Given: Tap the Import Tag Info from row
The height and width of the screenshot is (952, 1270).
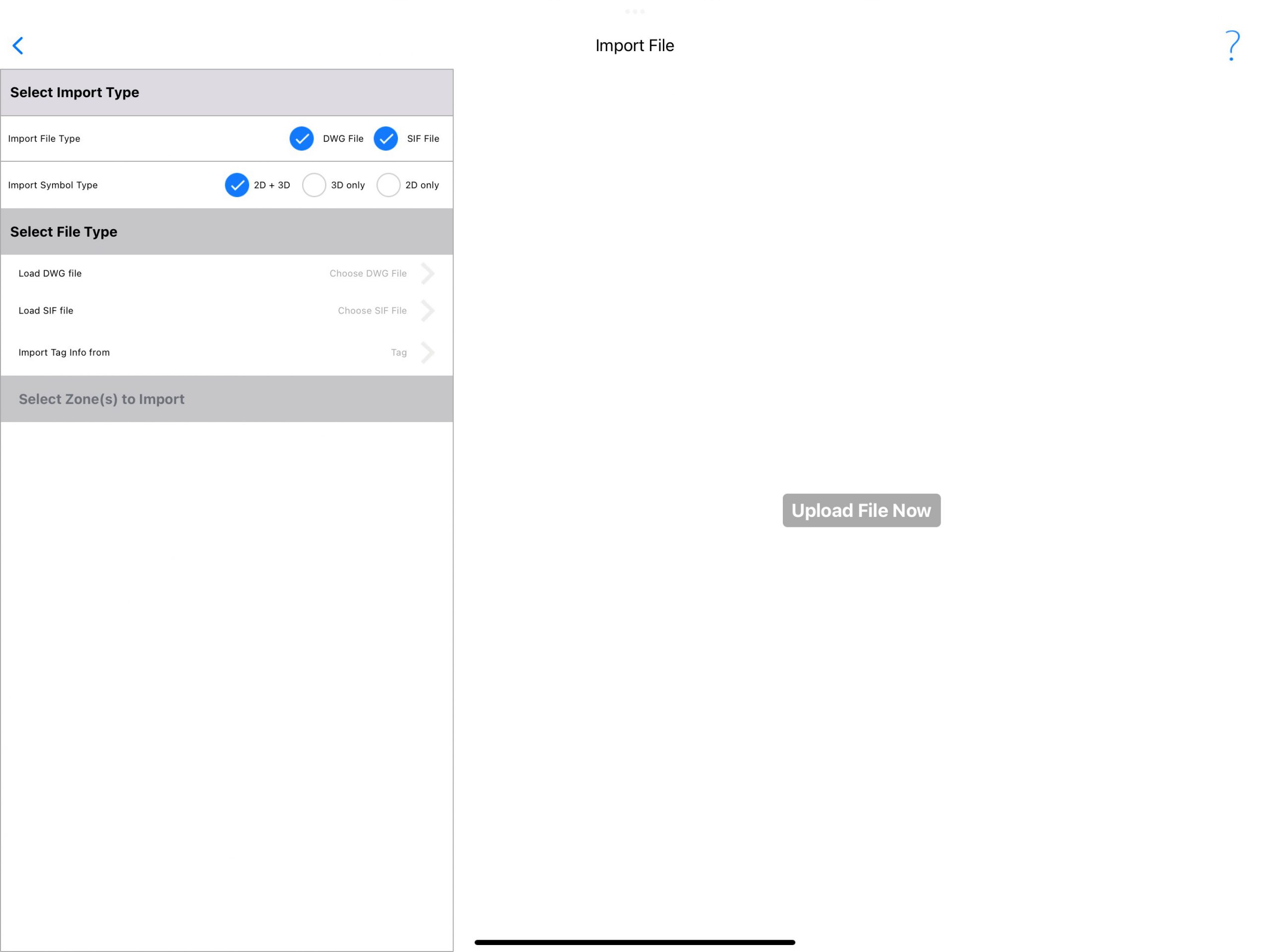Looking at the screenshot, I should tap(227, 353).
